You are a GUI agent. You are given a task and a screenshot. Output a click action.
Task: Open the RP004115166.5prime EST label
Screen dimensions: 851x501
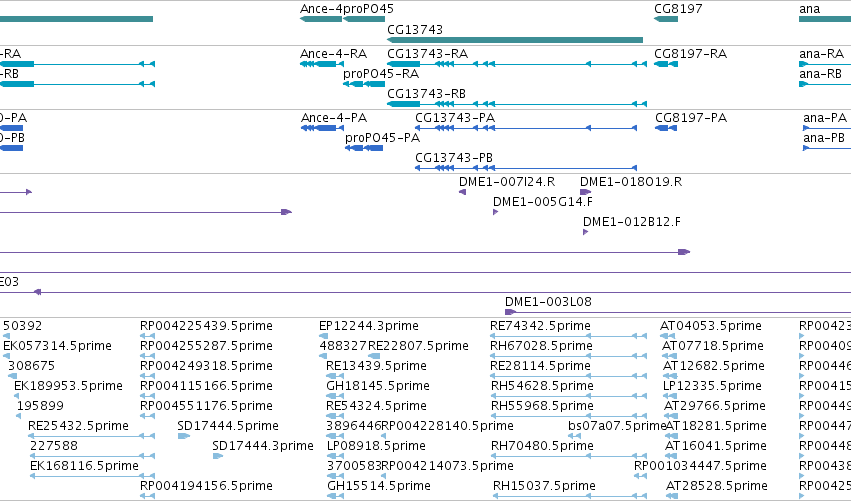coord(206,386)
